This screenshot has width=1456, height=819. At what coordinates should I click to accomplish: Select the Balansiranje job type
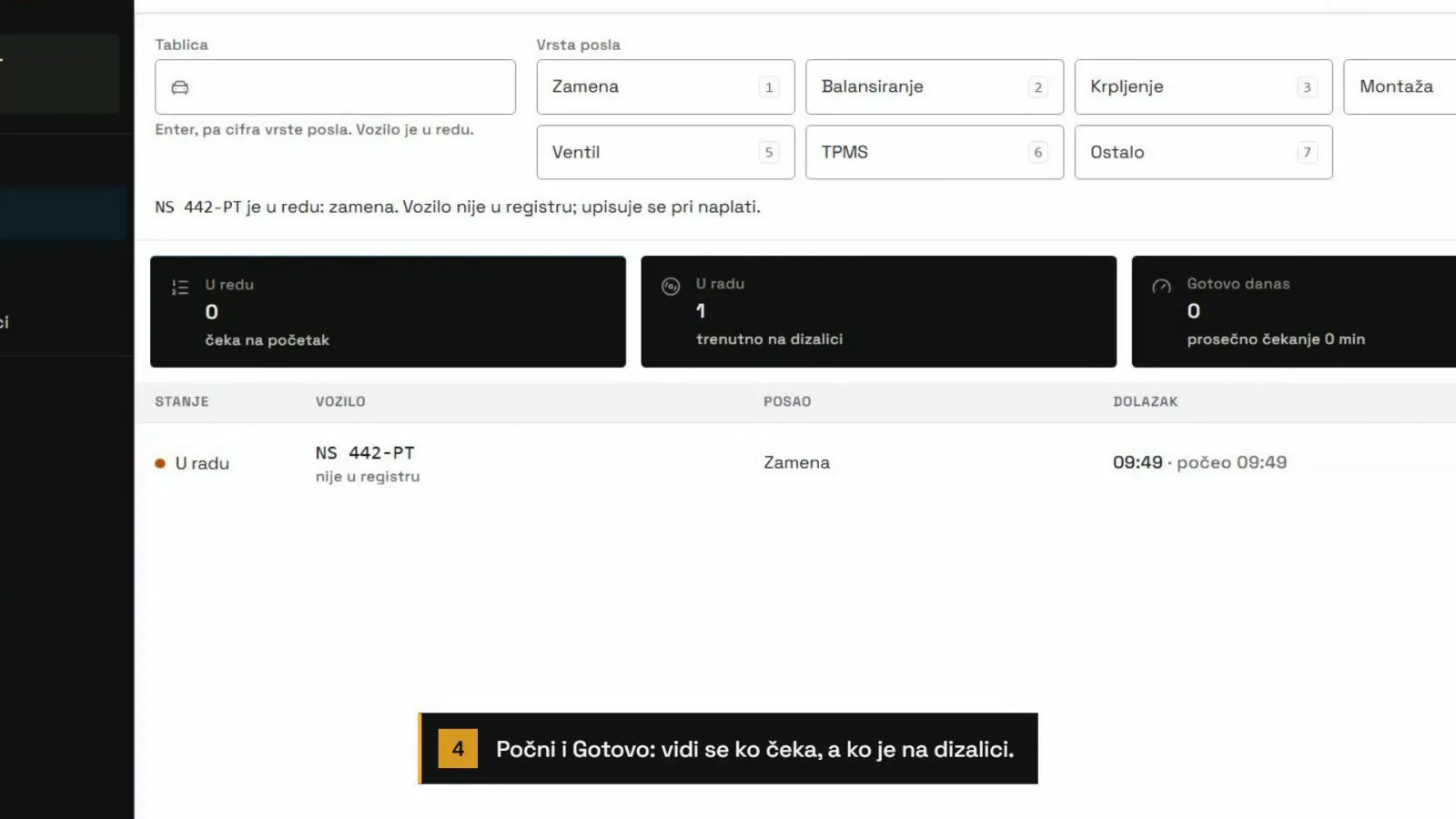[x=935, y=87]
